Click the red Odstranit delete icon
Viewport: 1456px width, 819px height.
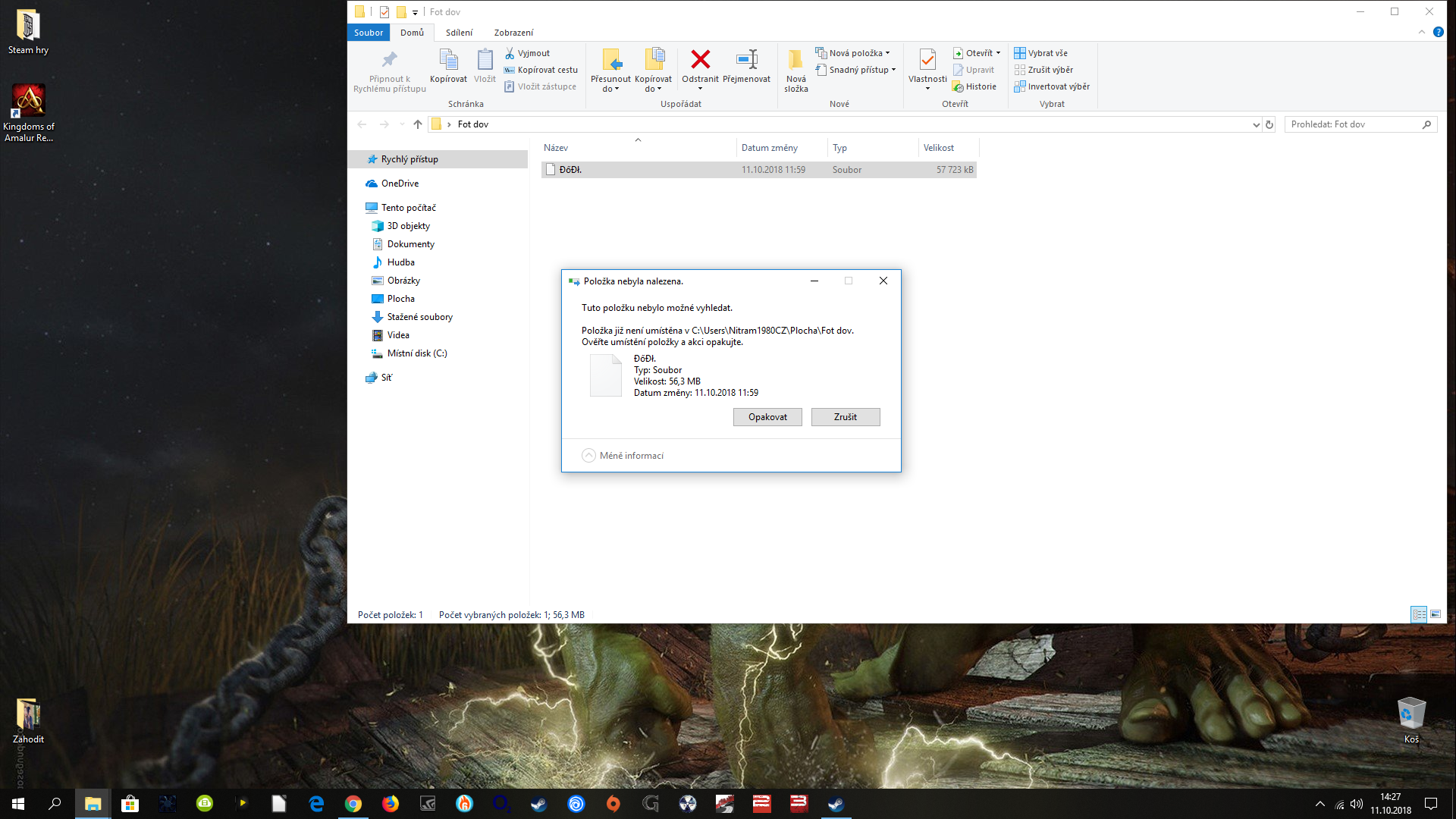[x=700, y=60]
